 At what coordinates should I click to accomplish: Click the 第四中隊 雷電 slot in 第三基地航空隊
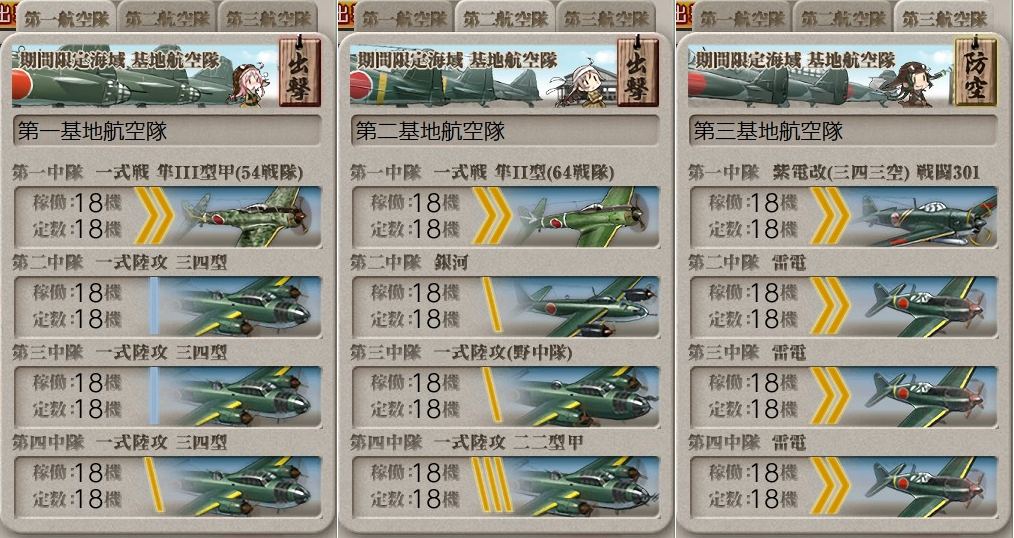point(843,486)
